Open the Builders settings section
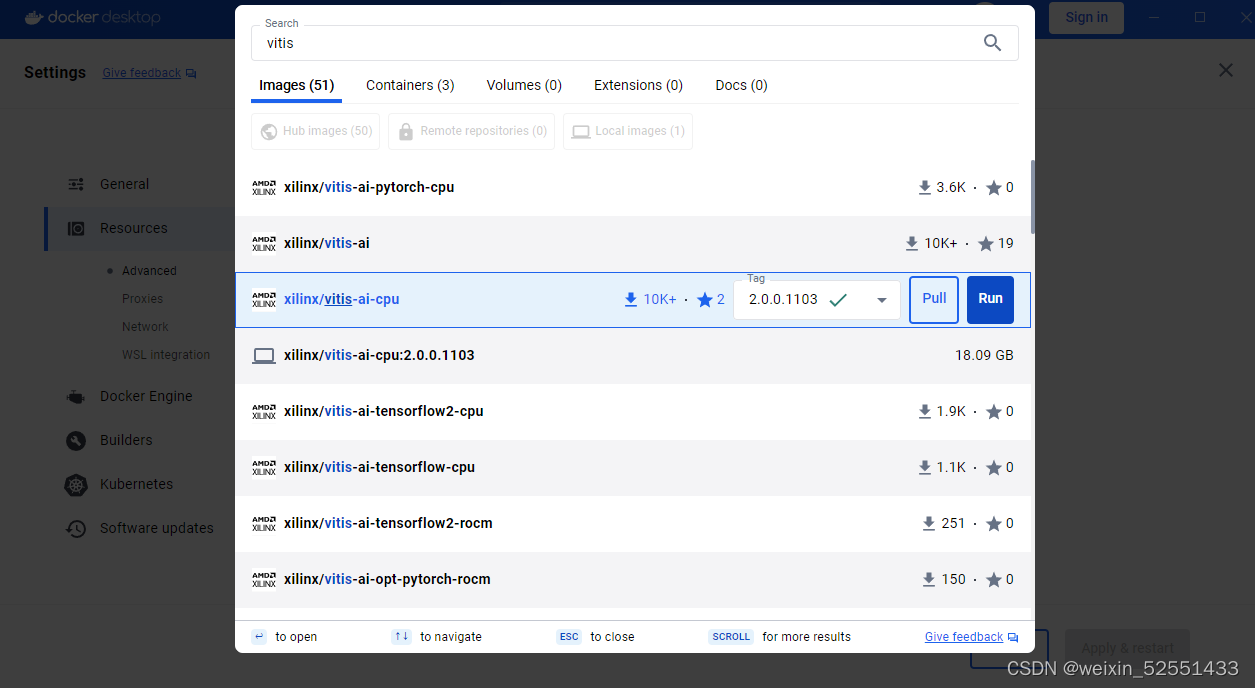Screen dimensions: 1255x688 [x=126, y=440]
